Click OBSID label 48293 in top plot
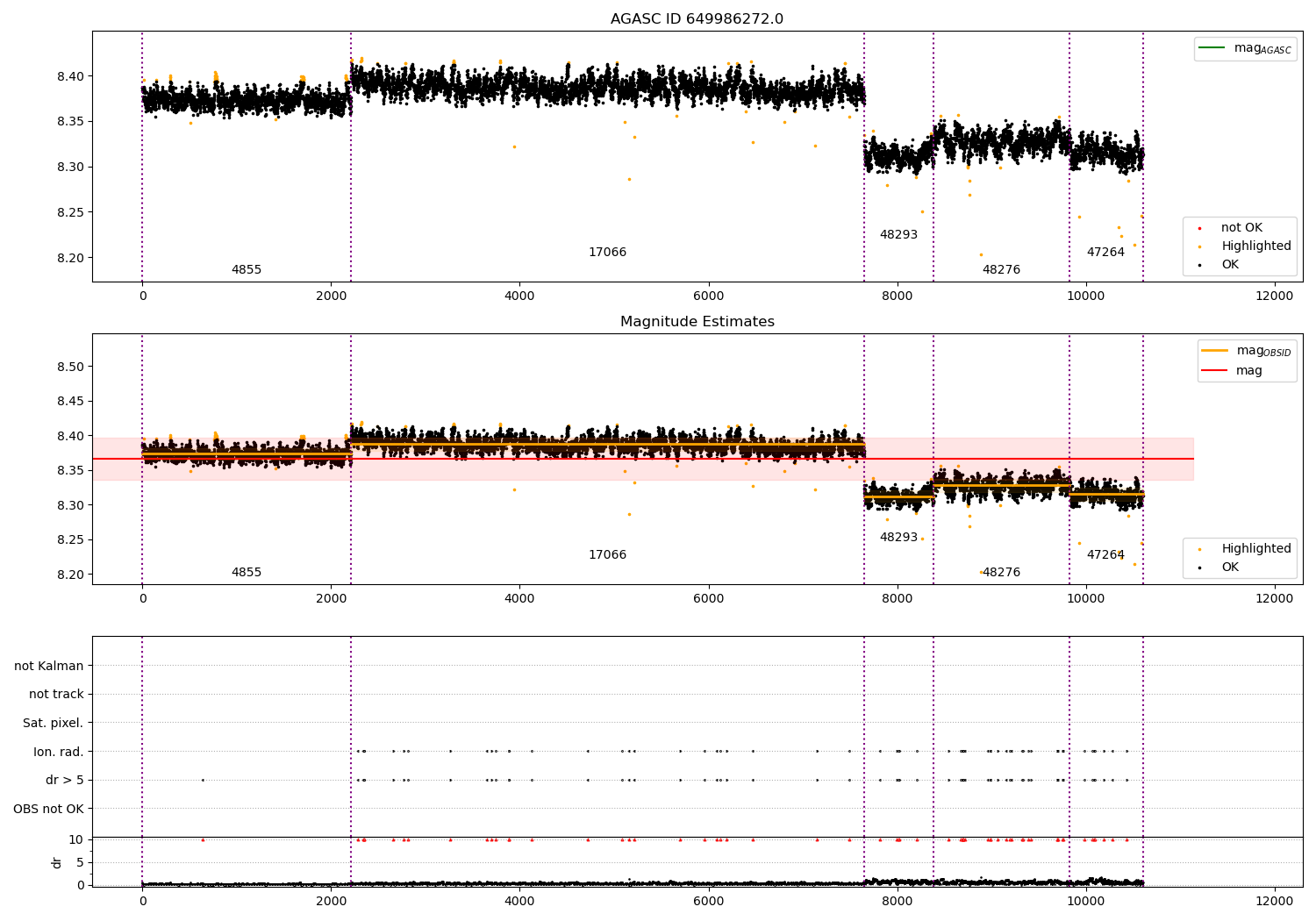The height and width of the screenshot is (921, 1316). coord(898,235)
